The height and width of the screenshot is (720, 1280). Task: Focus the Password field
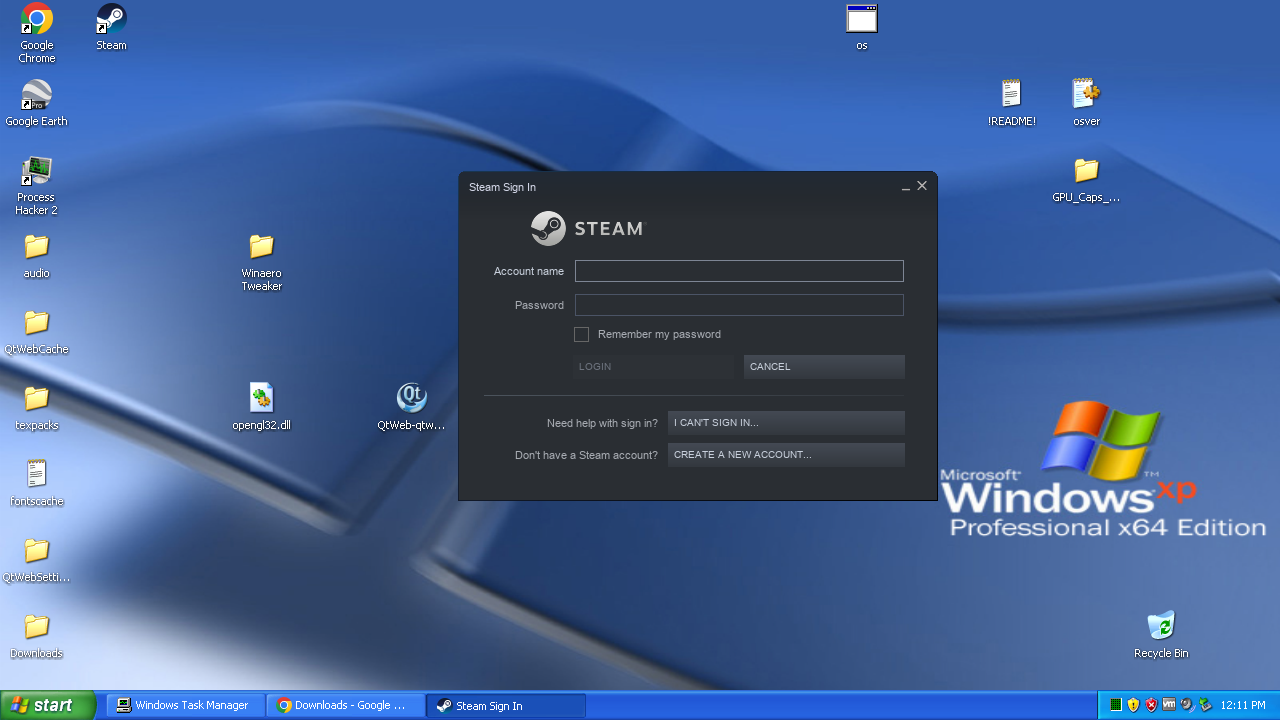click(x=739, y=305)
